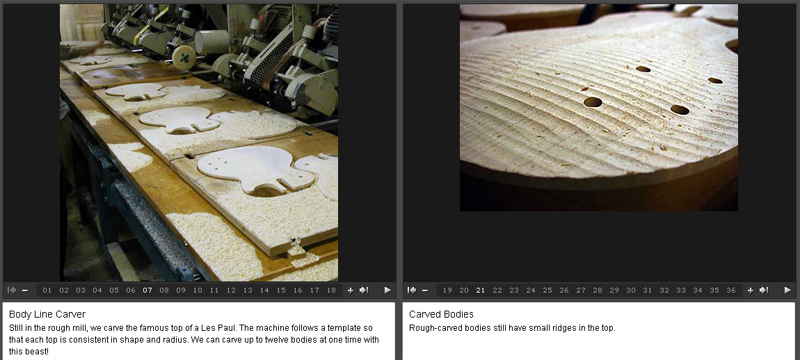
Task: Go to slide number 33
Action: click(681, 290)
